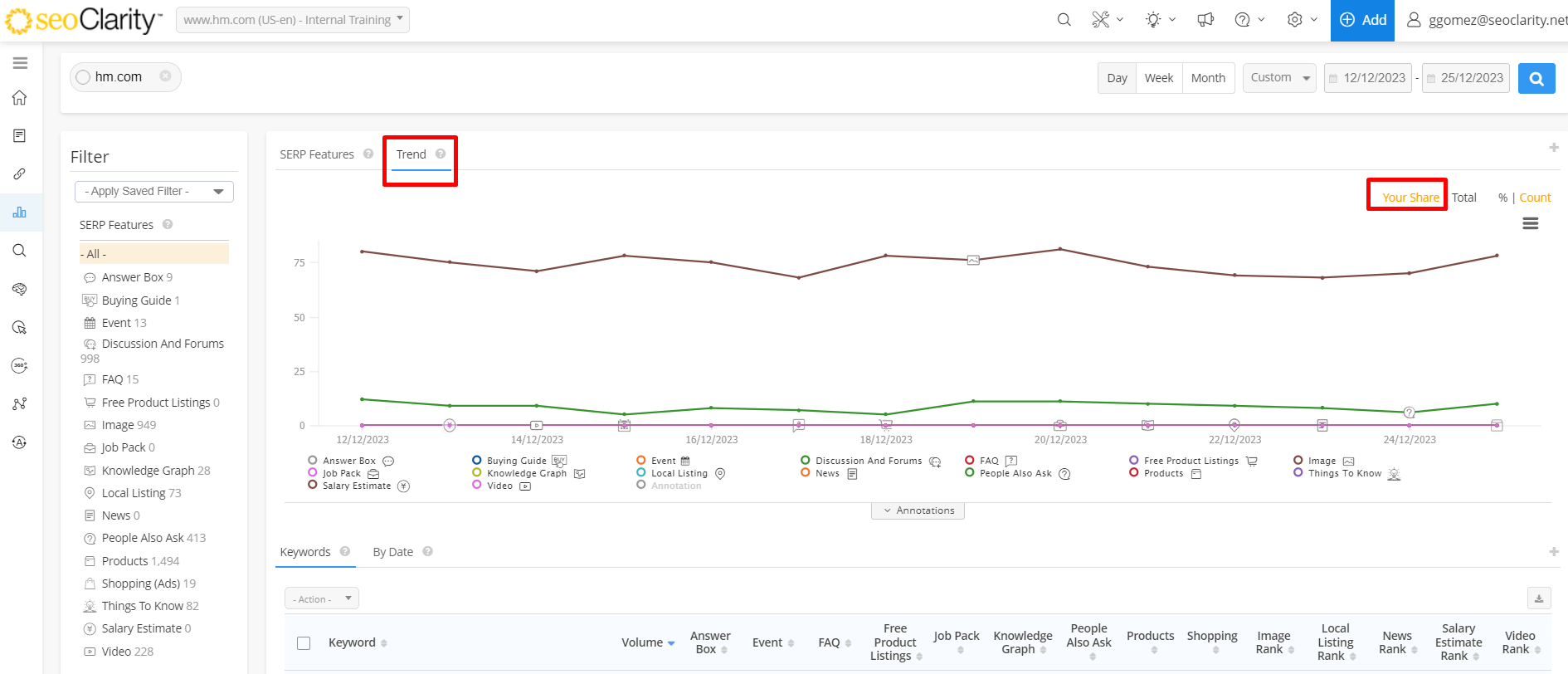
Task: Click the download icon above keywords table
Action: coord(1539,598)
